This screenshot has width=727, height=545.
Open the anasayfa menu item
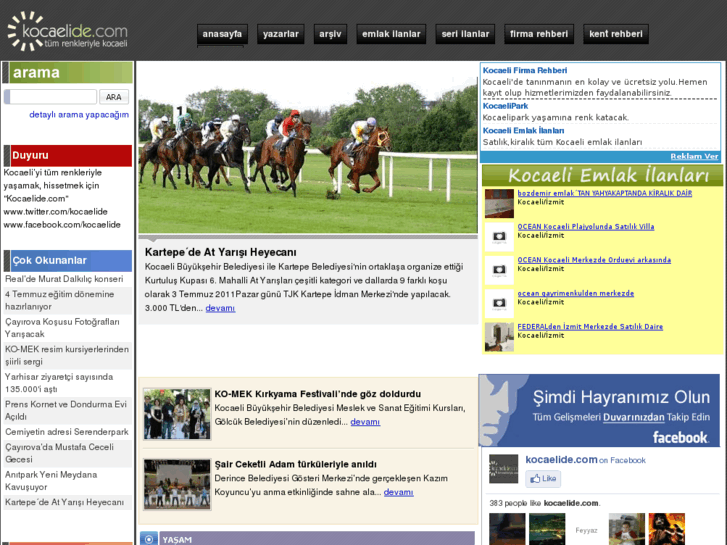click(x=222, y=34)
